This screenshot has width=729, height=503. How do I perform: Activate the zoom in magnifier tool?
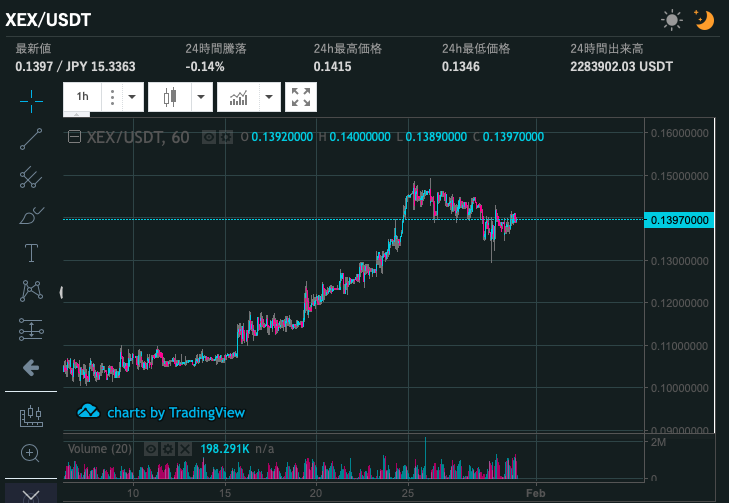tap(31, 453)
